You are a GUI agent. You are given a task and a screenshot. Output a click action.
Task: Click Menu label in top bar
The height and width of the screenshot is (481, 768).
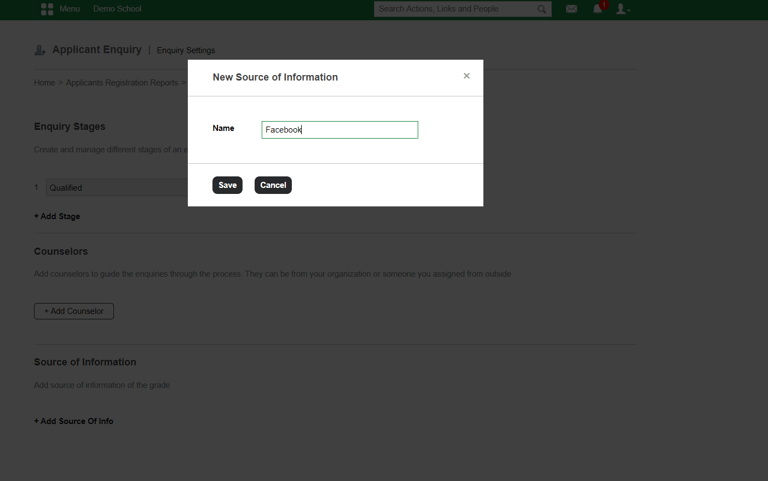(70, 9)
